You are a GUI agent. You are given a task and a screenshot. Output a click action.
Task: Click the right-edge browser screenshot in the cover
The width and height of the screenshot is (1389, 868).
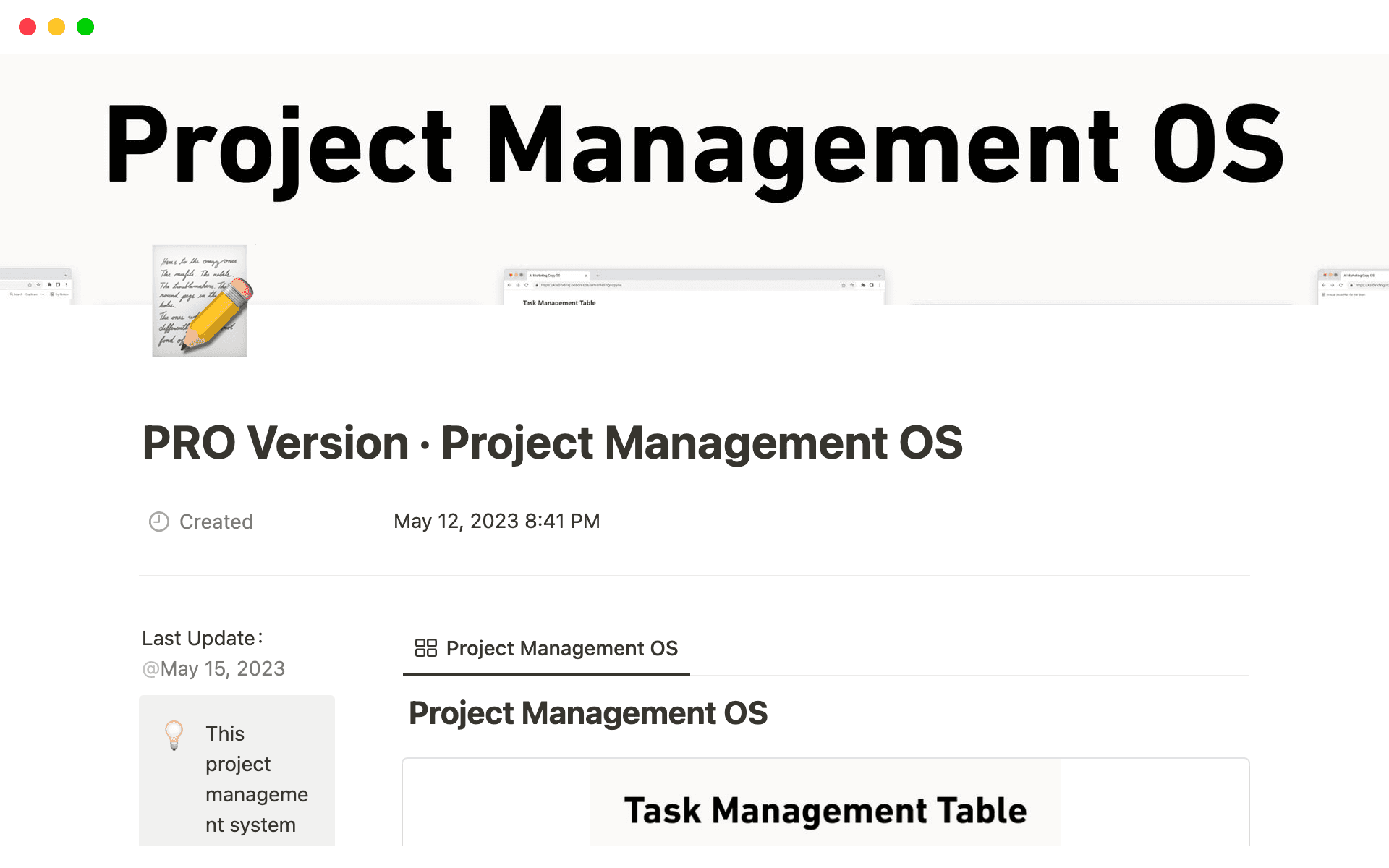coord(1353,286)
